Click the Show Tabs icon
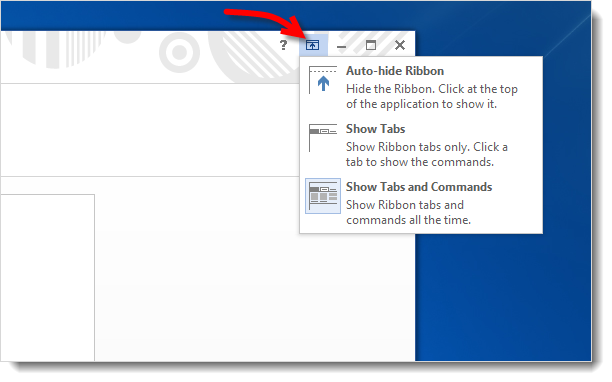The height and width of the screenshot is (382, 612). 323,138
